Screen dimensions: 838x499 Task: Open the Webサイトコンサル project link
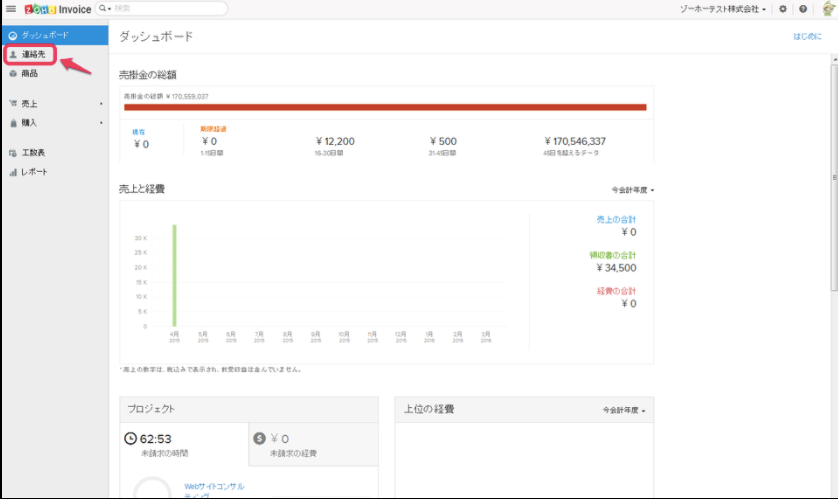(x=214, y=487)
